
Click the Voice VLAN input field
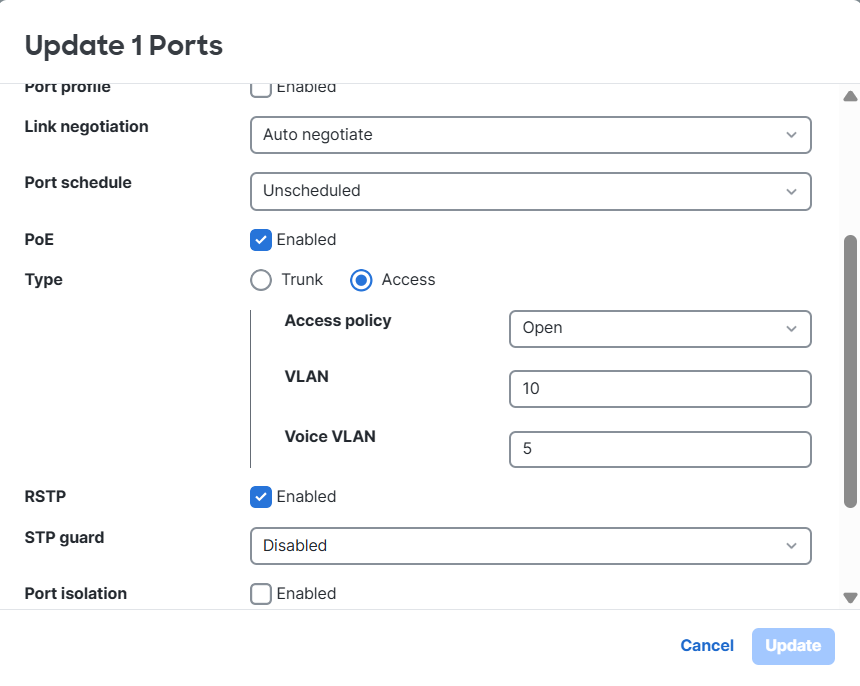tap(660, 449)
